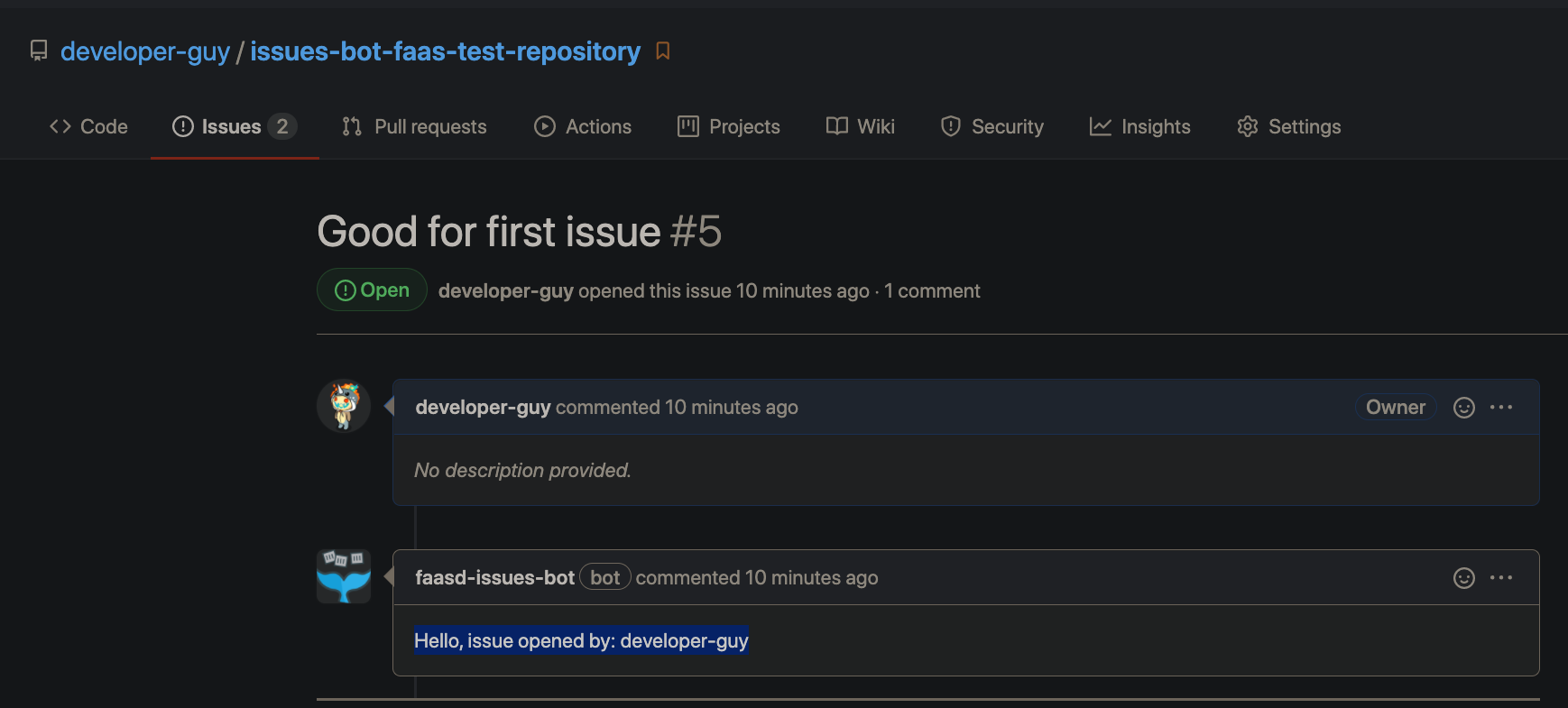1568x708 pixels.
Task: Switch to the Pull requests tab
Action: point(414,126)
